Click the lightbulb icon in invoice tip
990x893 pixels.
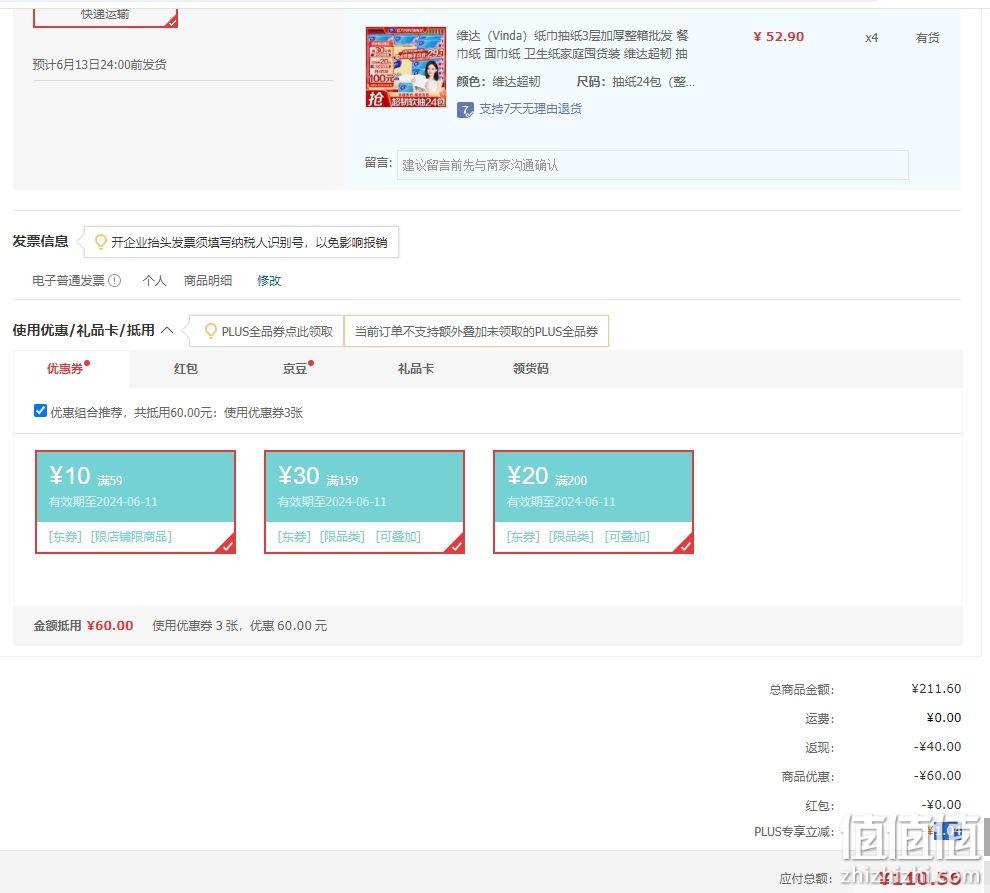(x=100, y=242)
